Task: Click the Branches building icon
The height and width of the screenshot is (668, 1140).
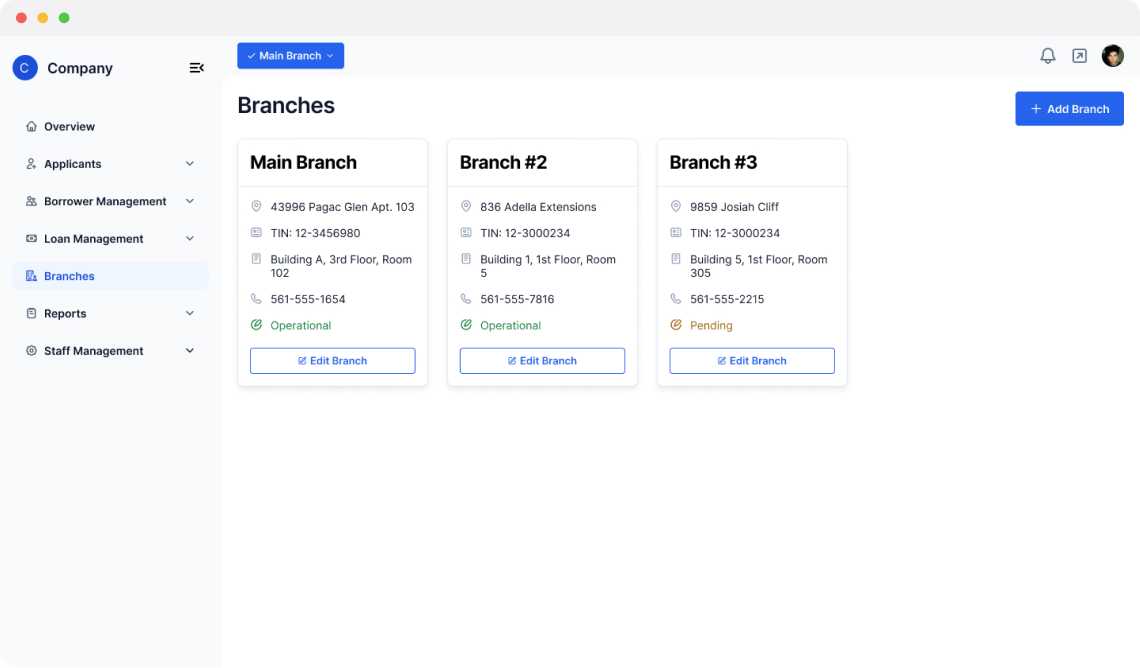Action: pos(31,276)
